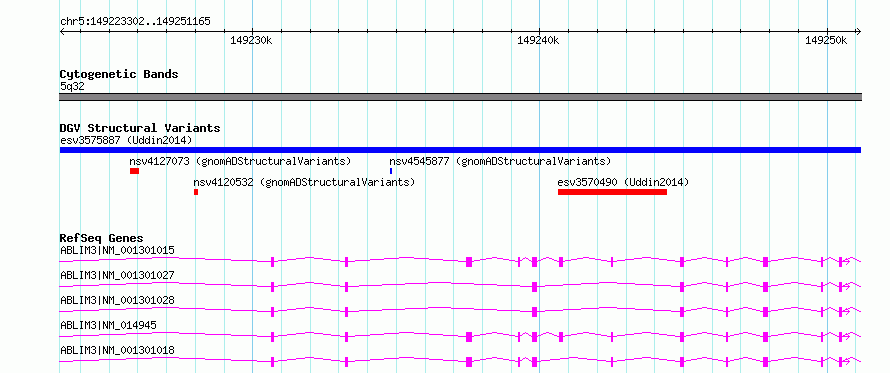
Task: Select the small red nsv4120532 variant marker
Action: [196, 192]
